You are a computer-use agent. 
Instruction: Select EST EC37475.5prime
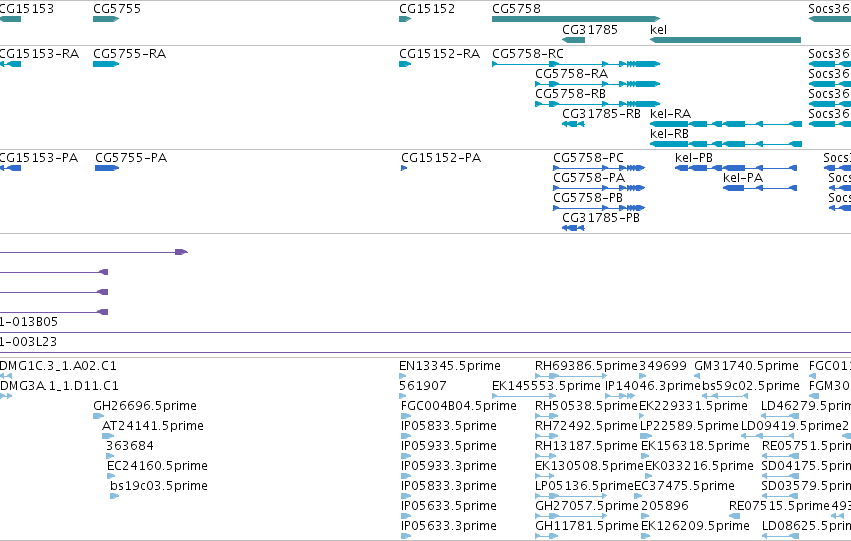(684, 486)
